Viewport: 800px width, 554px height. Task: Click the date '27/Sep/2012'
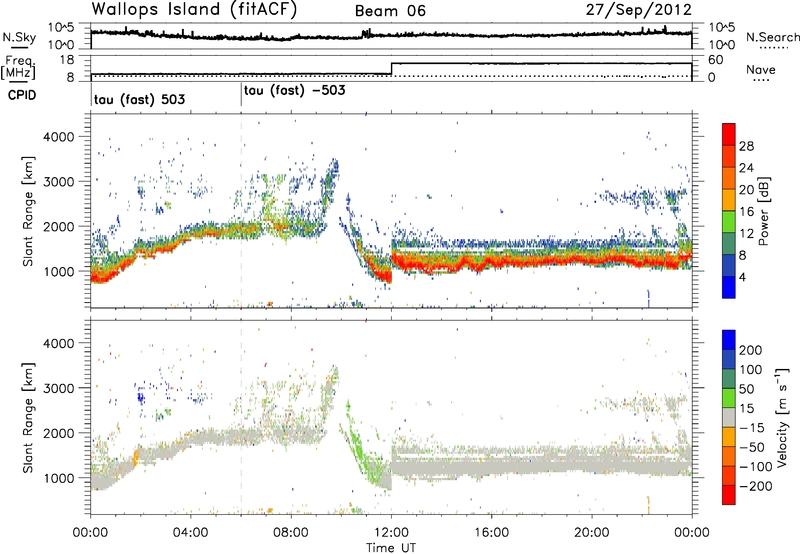(638, 9)
